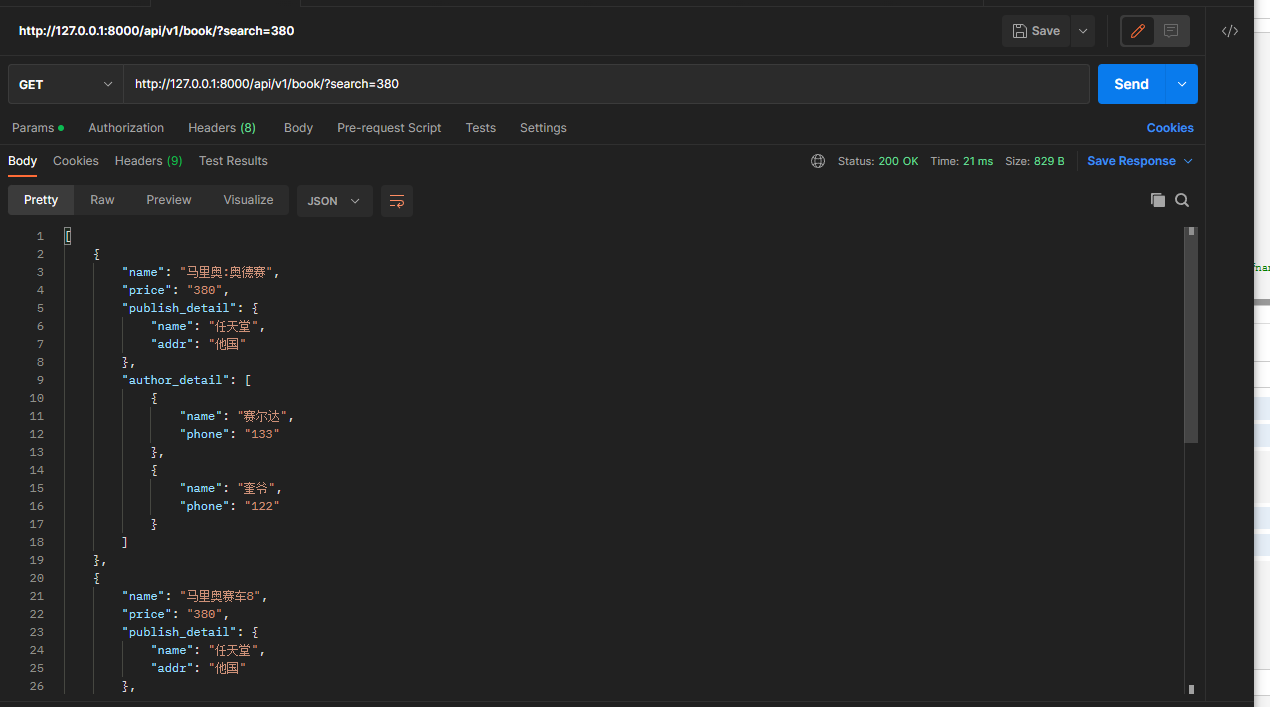This screenshot has height=707, width=1270.
Task: Click the Send button
Action: tap(1131, 84)
